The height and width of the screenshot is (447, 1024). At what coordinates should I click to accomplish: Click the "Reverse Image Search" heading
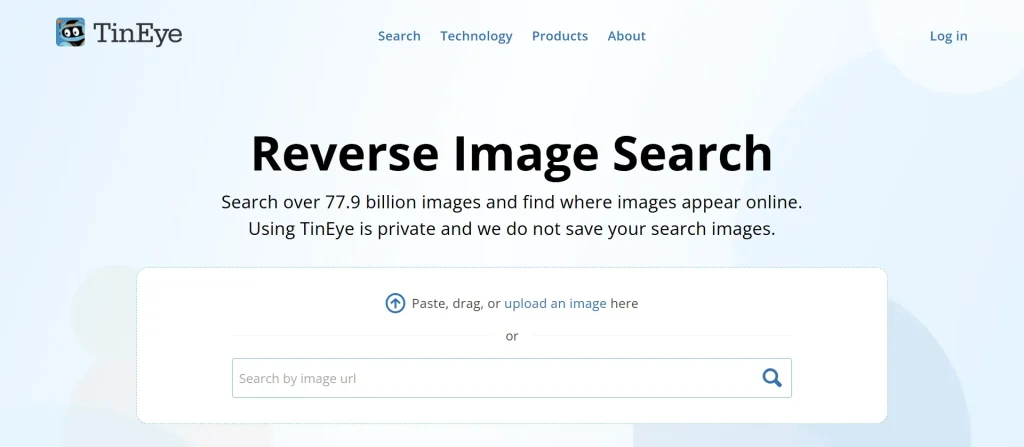point(511,153)
